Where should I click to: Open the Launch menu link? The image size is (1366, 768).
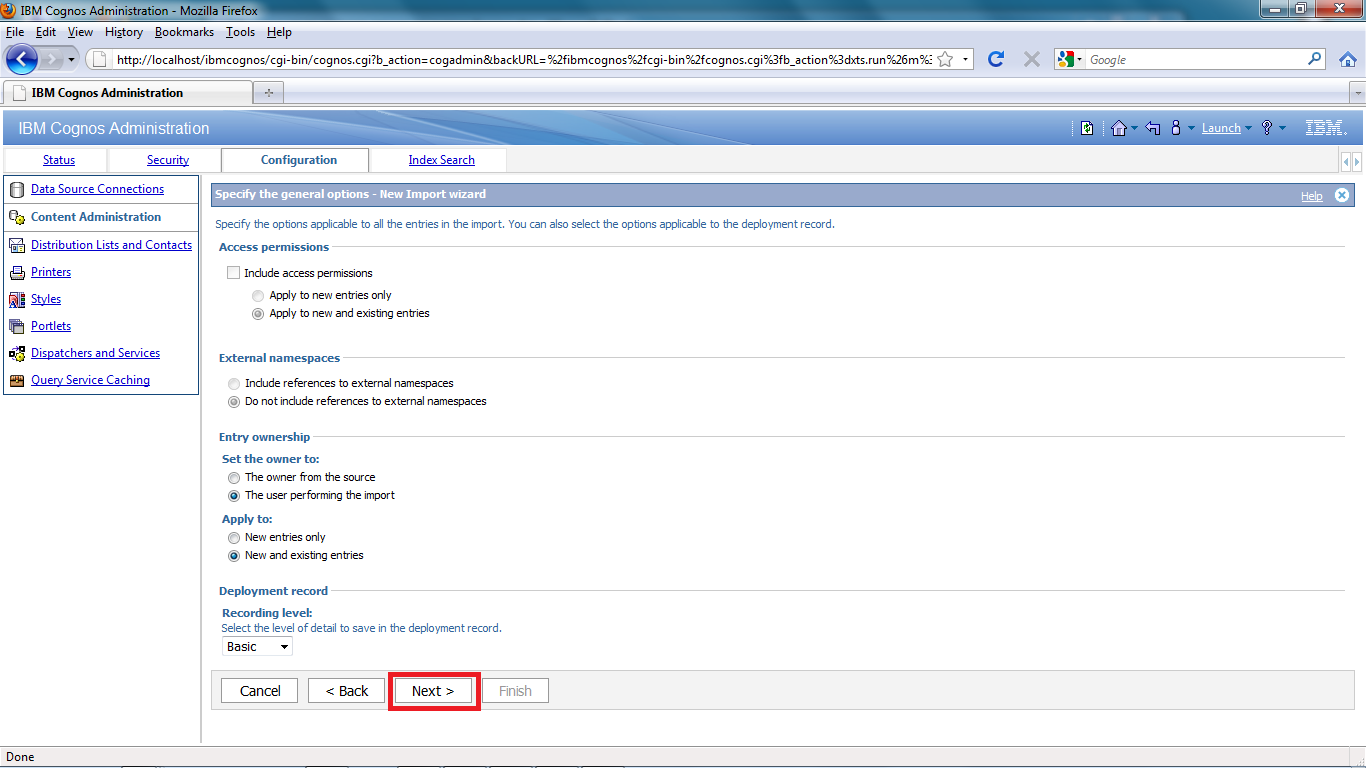(x=1221, y=128)
